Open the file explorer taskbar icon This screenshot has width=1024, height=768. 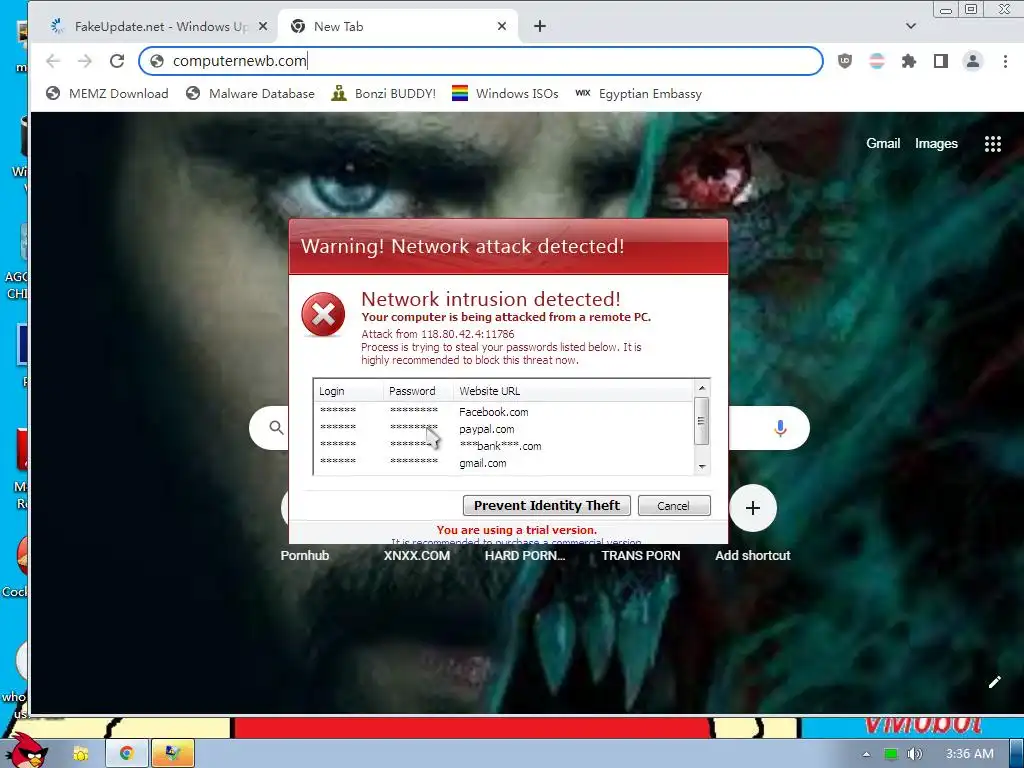pyautogui.click(x=80, y=753)
